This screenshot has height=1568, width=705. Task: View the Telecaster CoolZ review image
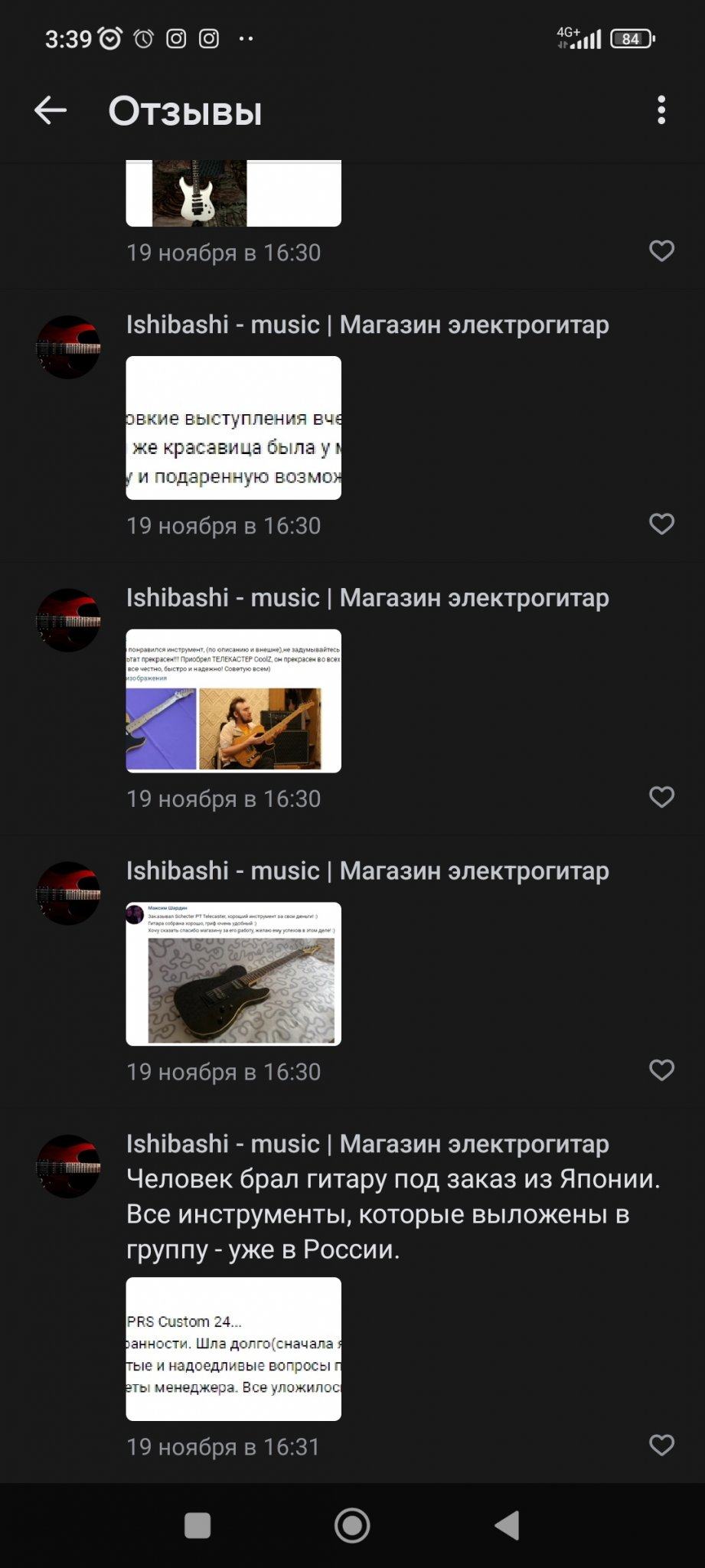(x=233, y=701)
